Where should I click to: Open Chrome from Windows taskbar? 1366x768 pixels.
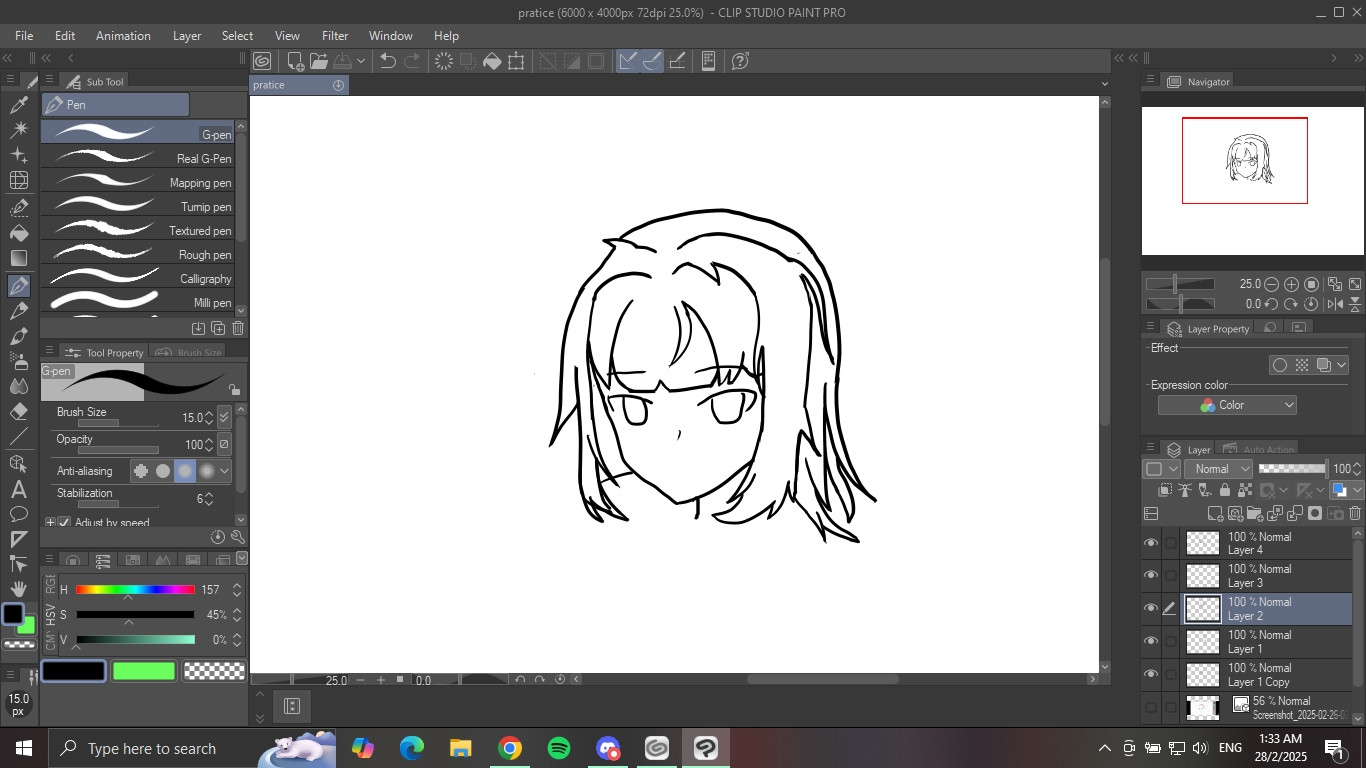pos(510,748)
